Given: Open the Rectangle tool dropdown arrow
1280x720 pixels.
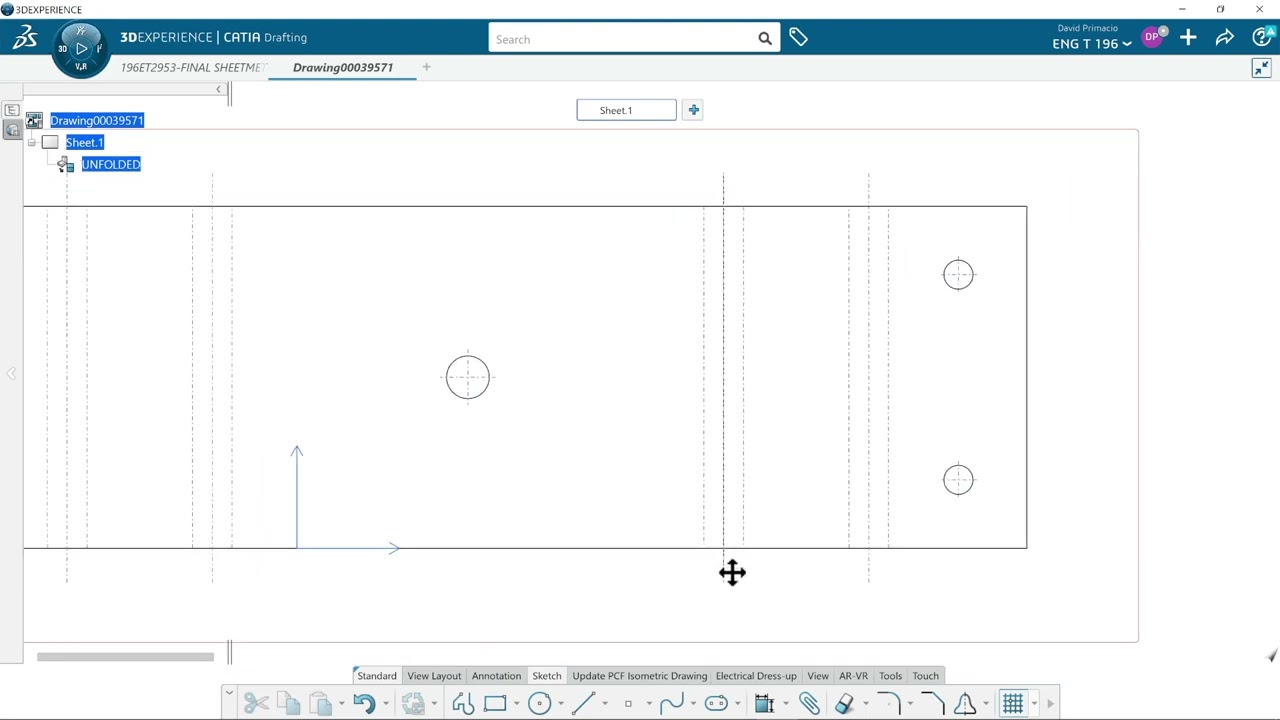Looking at the screenshot, I should point(516,704).
